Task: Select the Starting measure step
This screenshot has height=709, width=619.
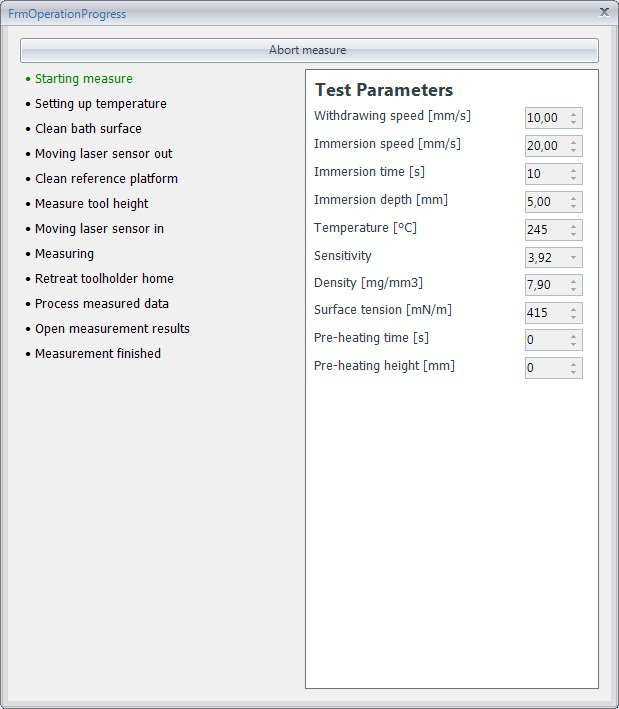Action: [x=84, y=79]
